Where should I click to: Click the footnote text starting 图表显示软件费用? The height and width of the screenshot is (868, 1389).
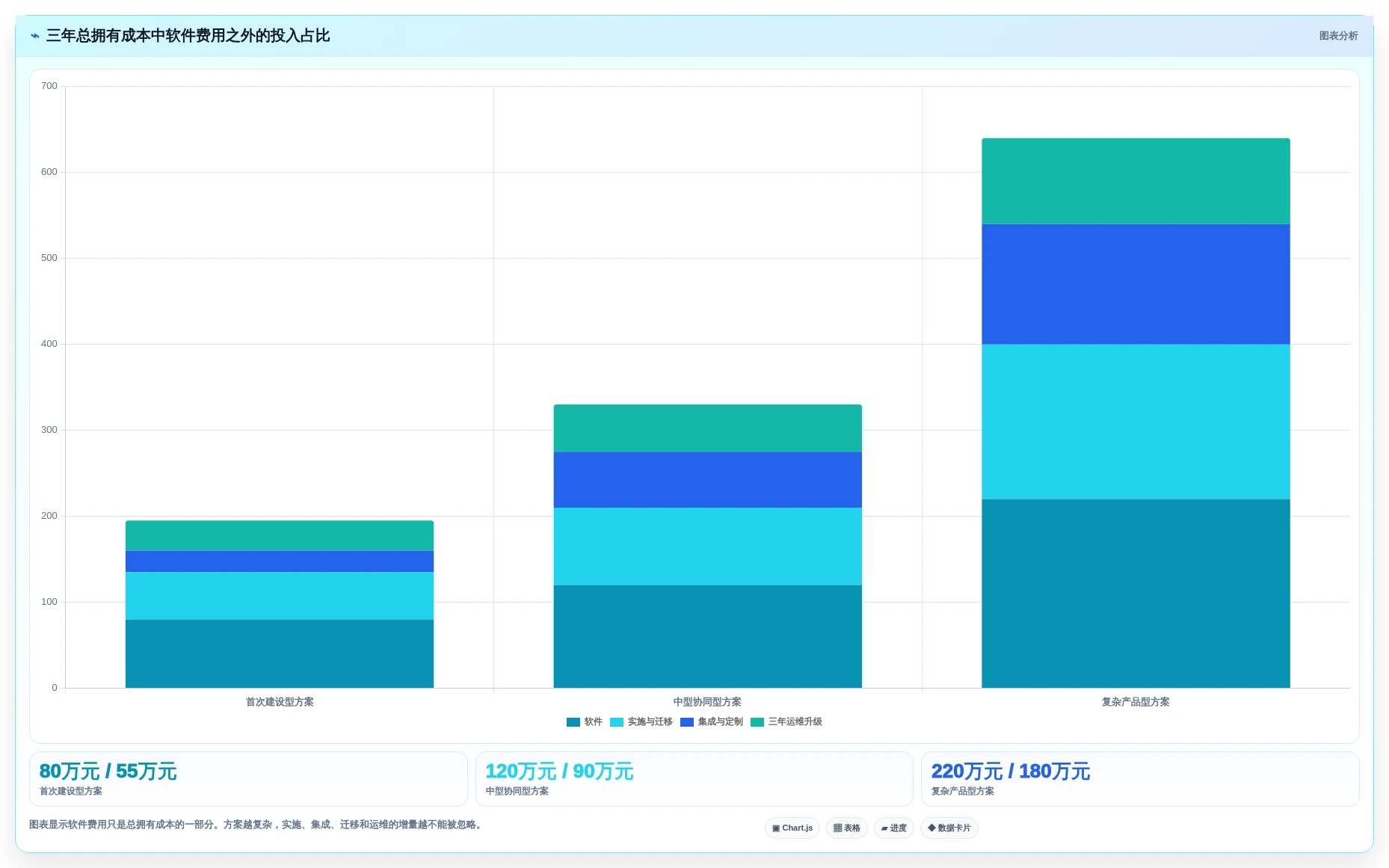[257, 825]
